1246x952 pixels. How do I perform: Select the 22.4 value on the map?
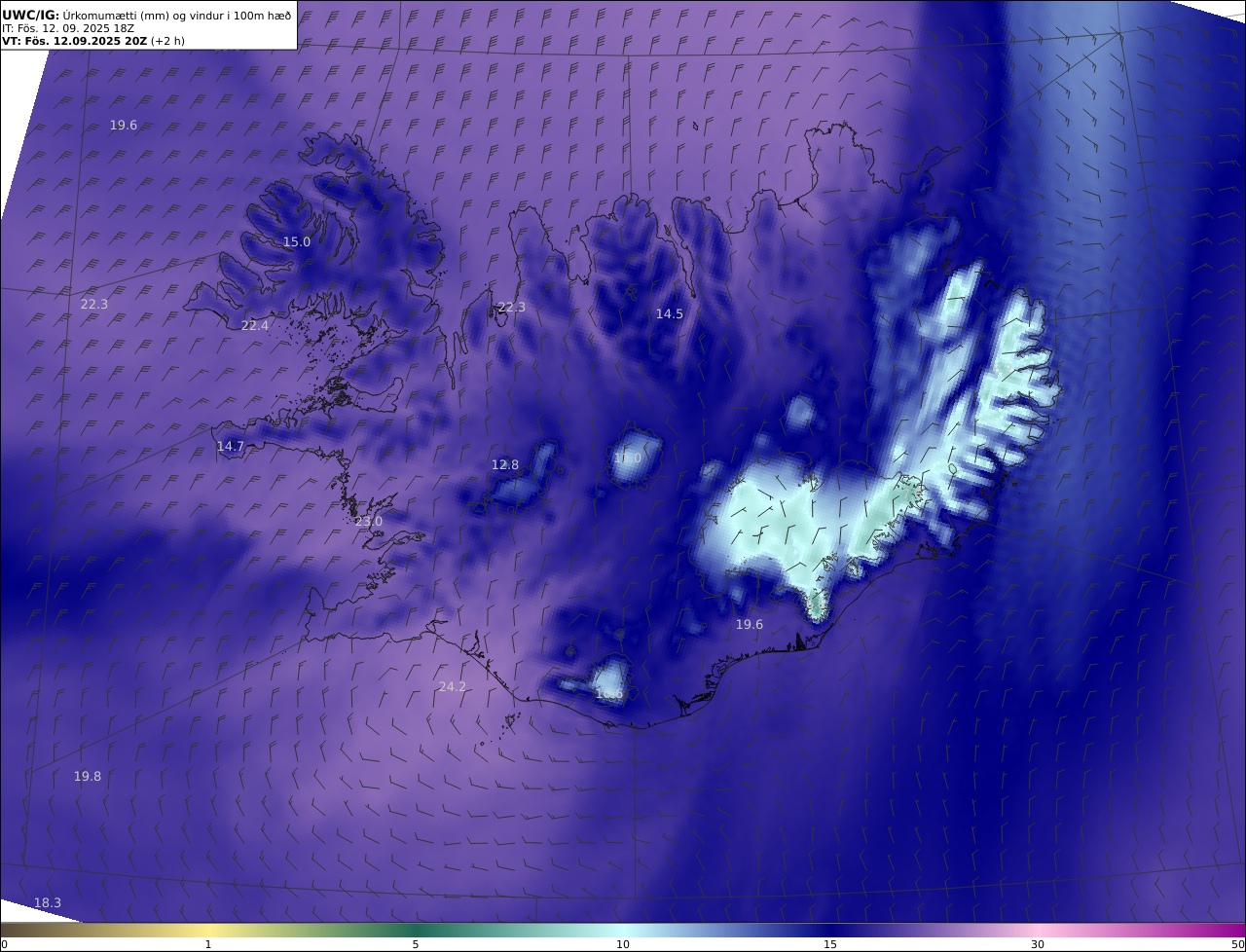(x=255, y=325)
